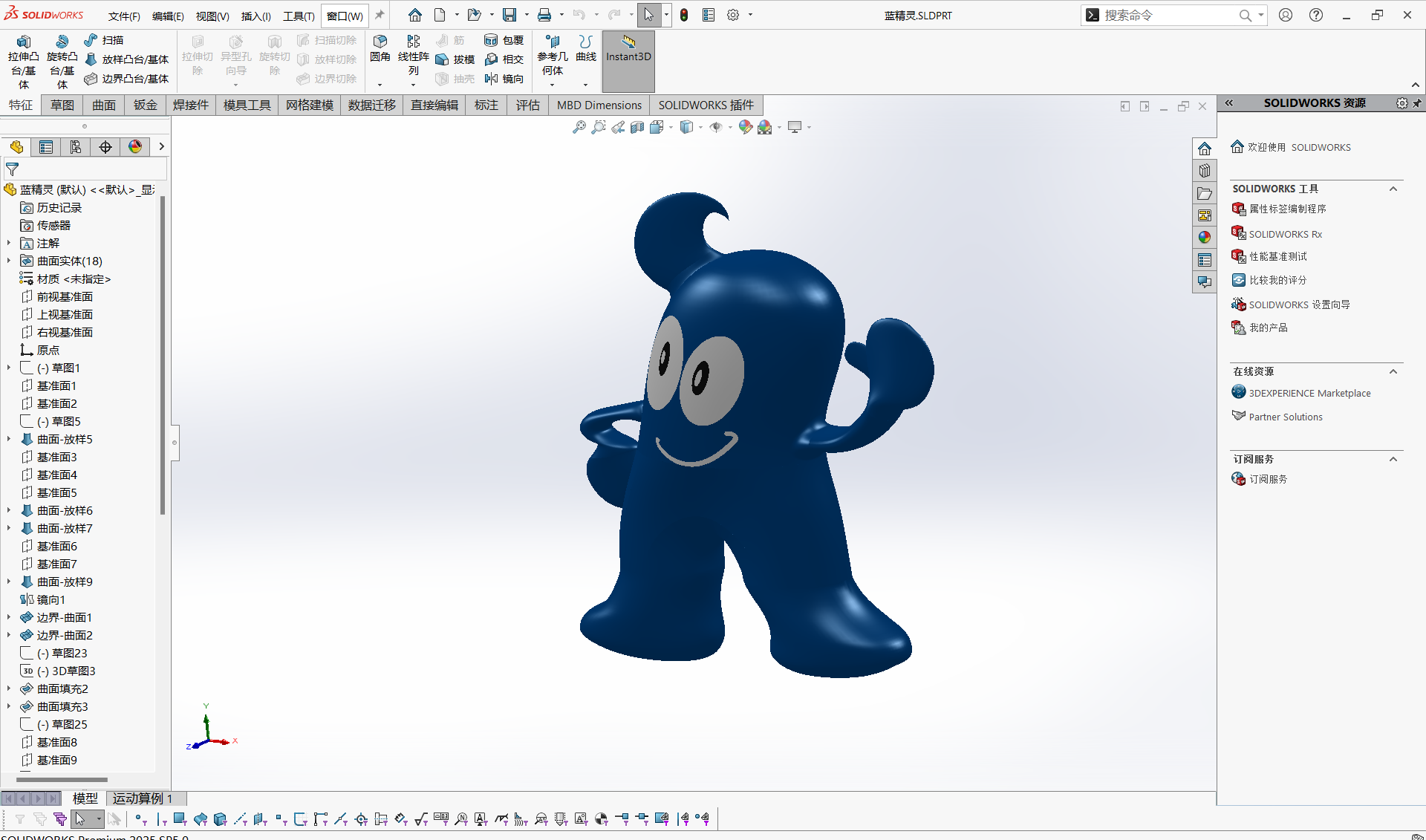Select the Revolved Boss/Base (旋转凸台/基体) tool

[x=62, y=62]
